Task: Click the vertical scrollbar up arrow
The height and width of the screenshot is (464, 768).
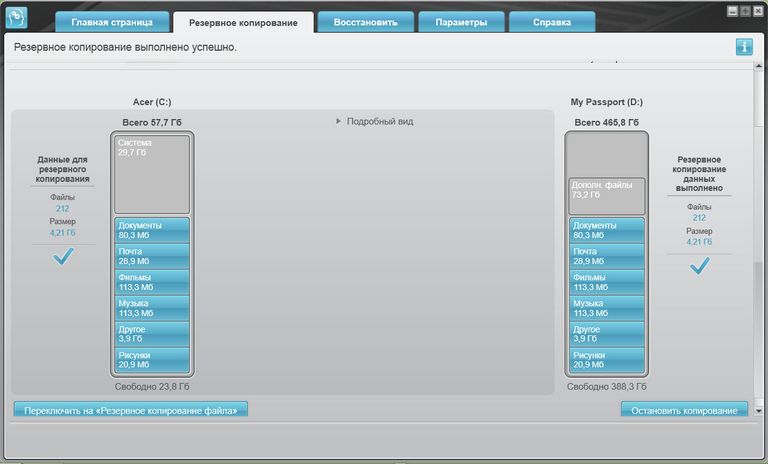Action: (x=759, y=66)
